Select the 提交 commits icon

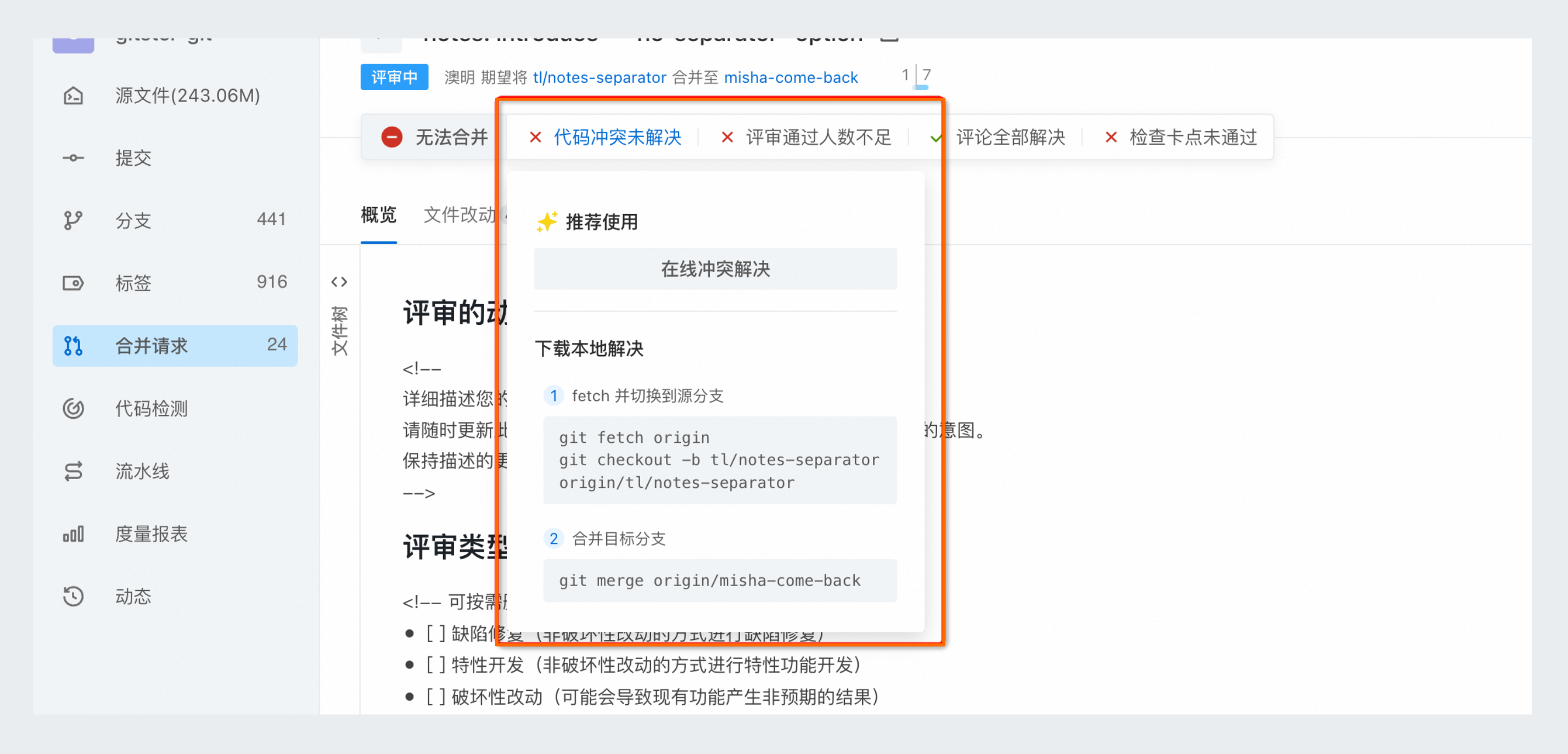pos(73,157)
